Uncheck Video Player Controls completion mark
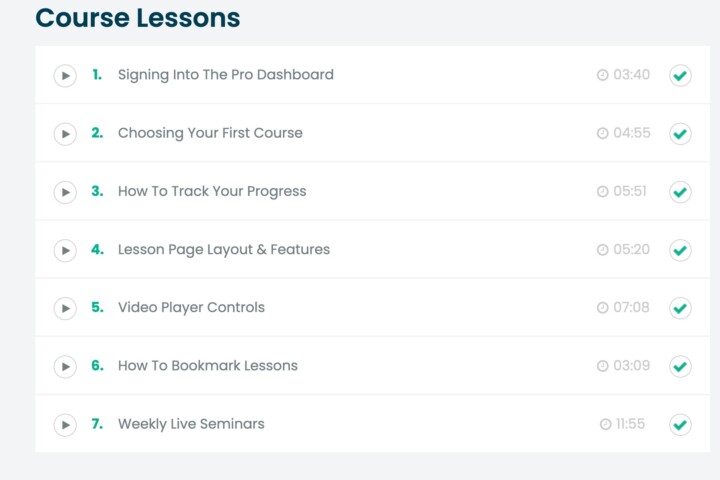The image size is (720, 480). click(680, 308)
